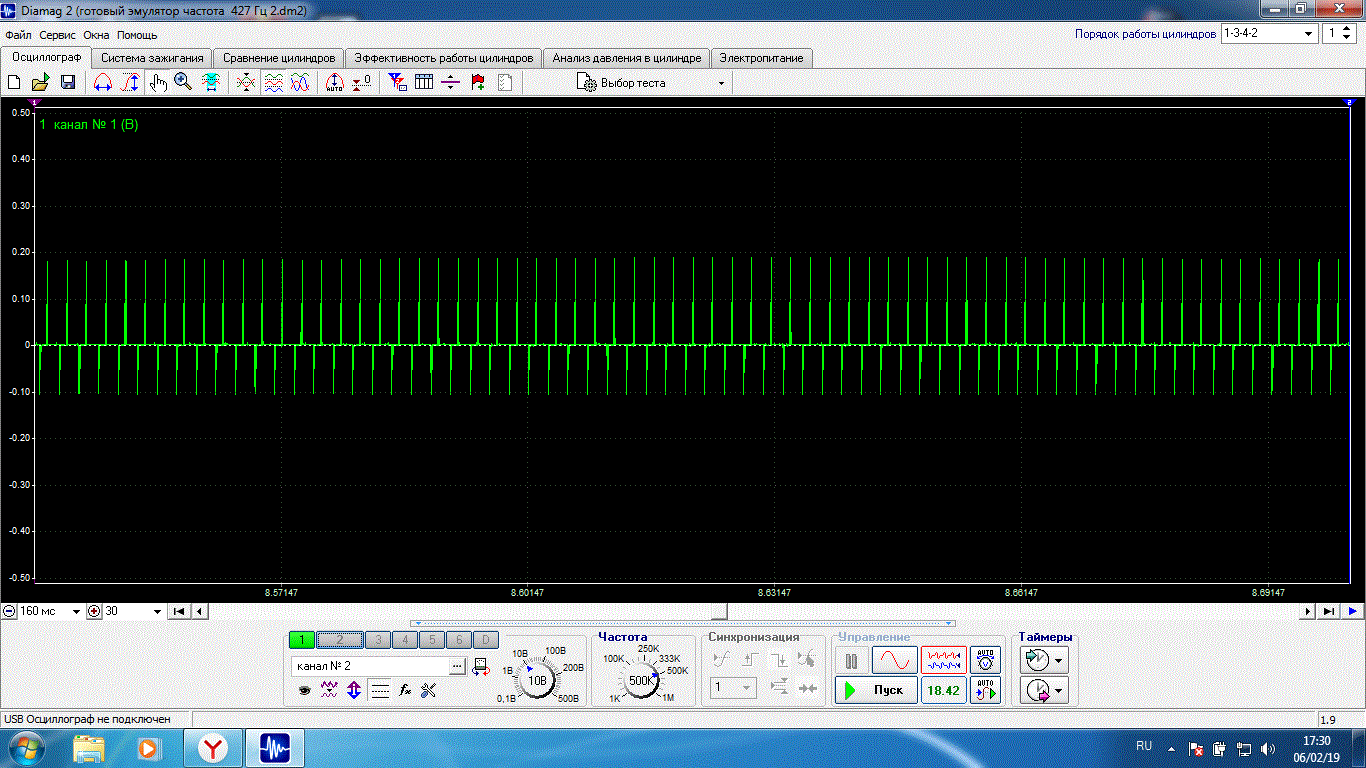
Task: Save recording with the floppy disk icon
Action: coord(68,83)
